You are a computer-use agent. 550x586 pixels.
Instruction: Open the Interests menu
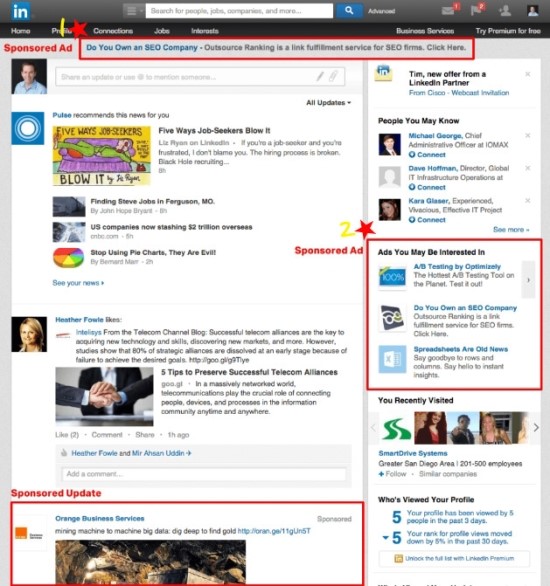point(205,31)
